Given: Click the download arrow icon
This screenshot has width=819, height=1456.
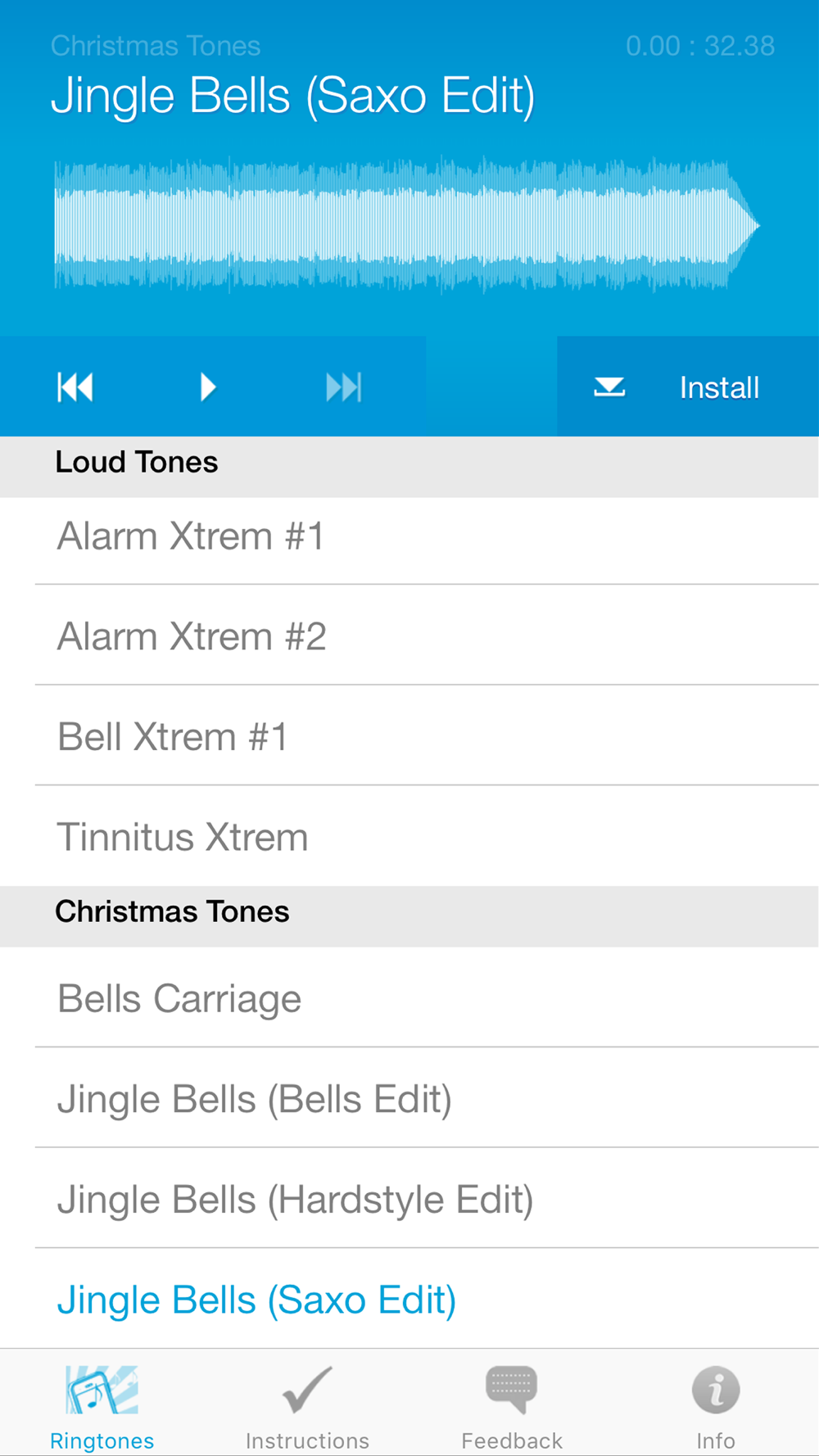Looking at the screenshot, I should point(609,387).
